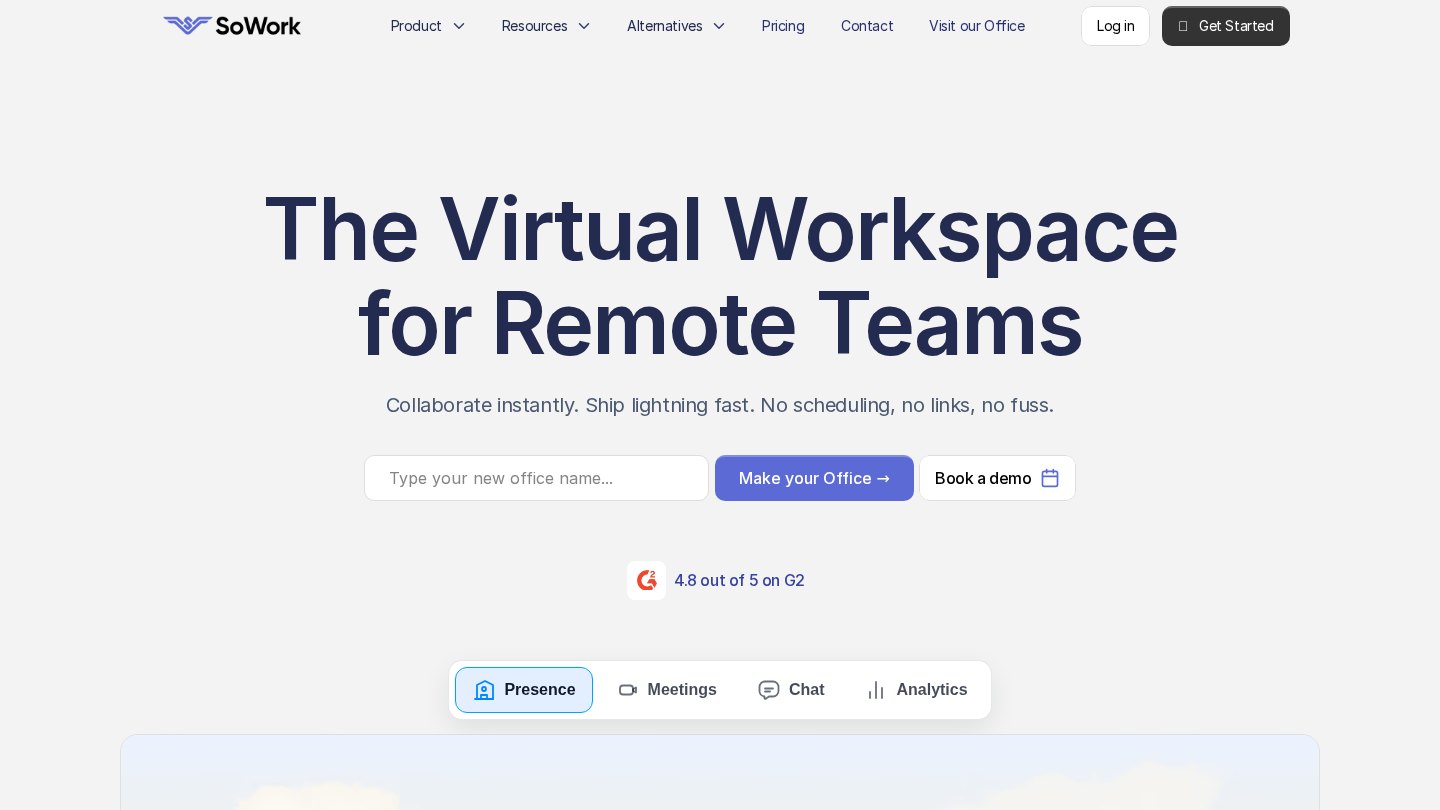Image resolution: width=1440 pixels, height=810 pixels.
Task: Click the Make your Office button
Action: pyautogui.click(x=814, y=478)
